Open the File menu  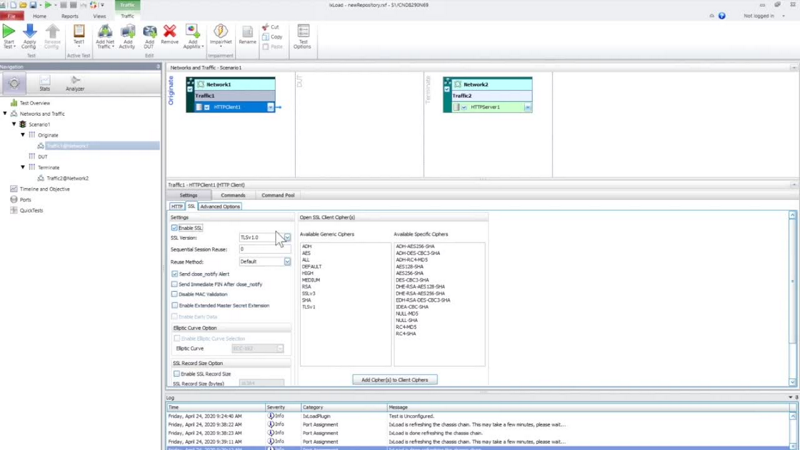click(12, 16)
